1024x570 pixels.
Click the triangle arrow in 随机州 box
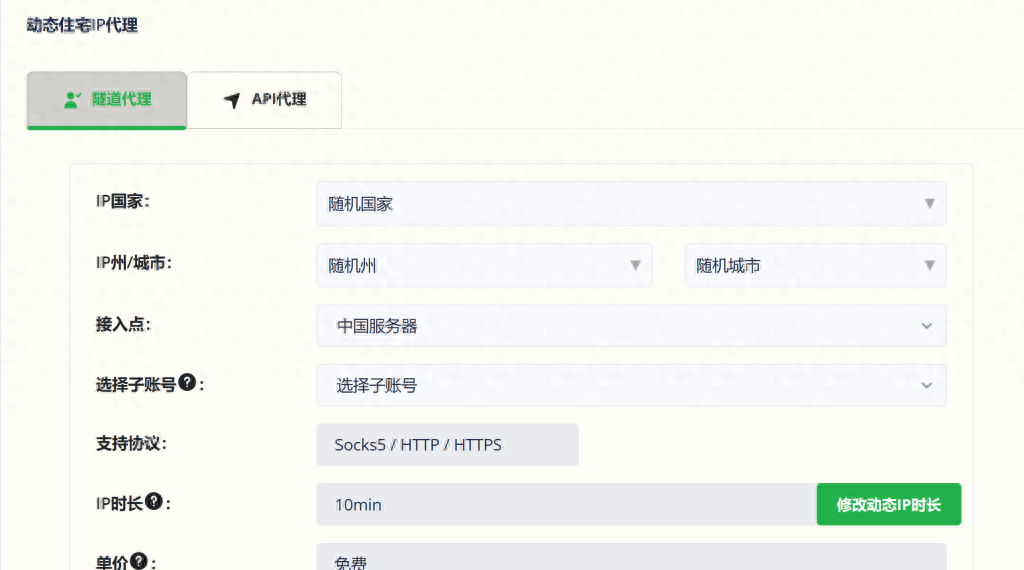click(x=635, y=265)
